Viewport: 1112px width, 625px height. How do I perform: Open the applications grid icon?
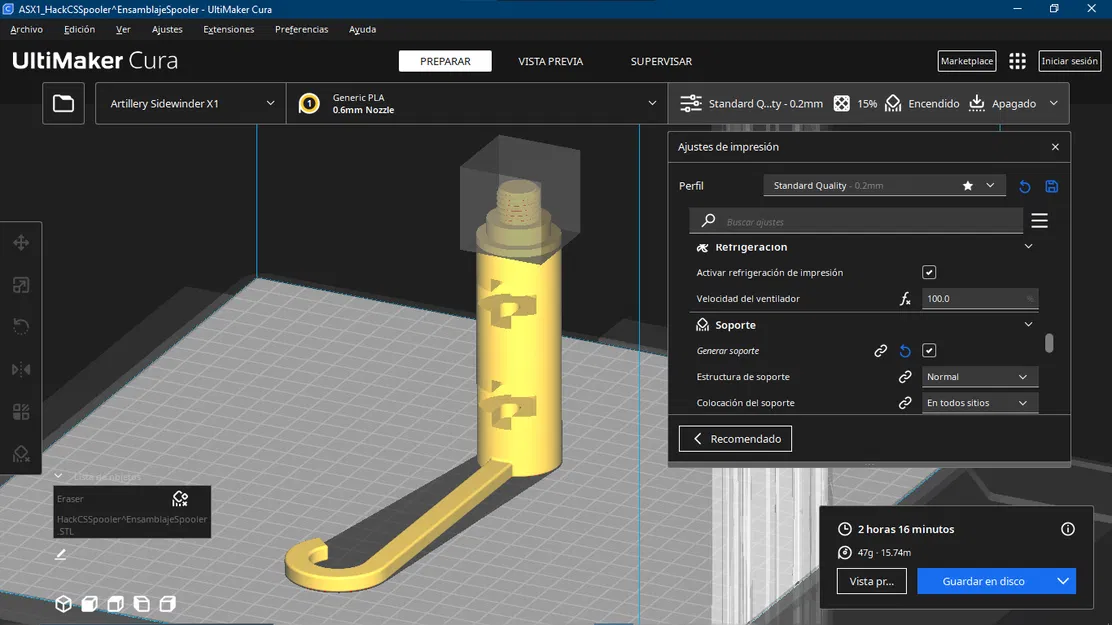(x=1017, y=61)
